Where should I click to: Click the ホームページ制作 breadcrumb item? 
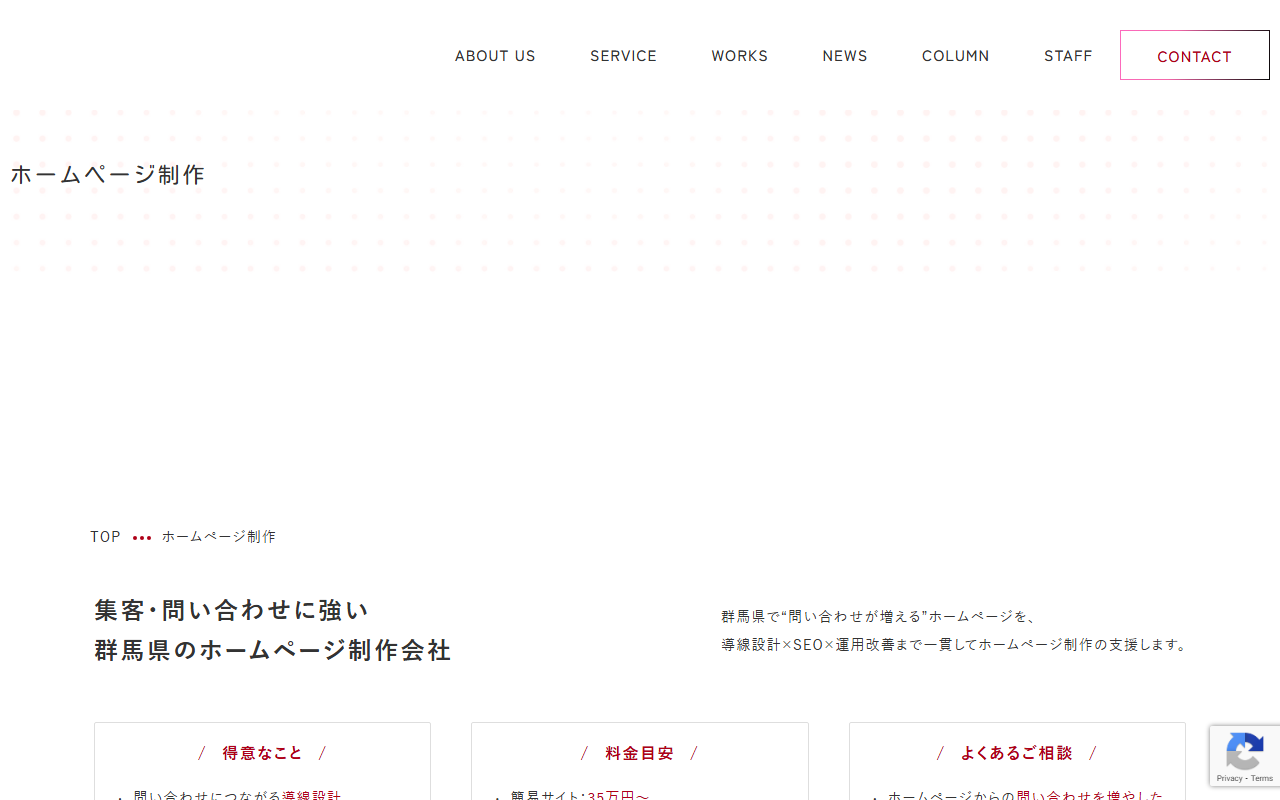tap(219, 537)
